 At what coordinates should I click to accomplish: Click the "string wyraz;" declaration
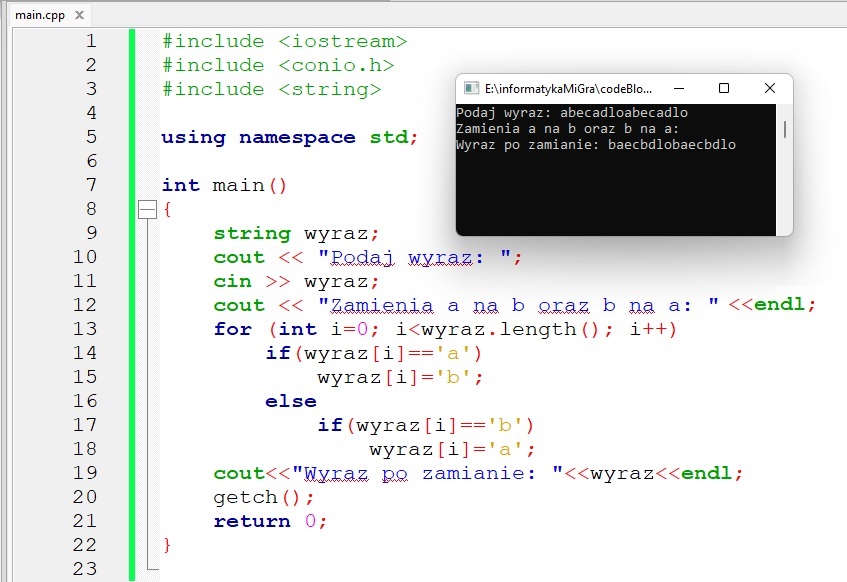point(297,233)
